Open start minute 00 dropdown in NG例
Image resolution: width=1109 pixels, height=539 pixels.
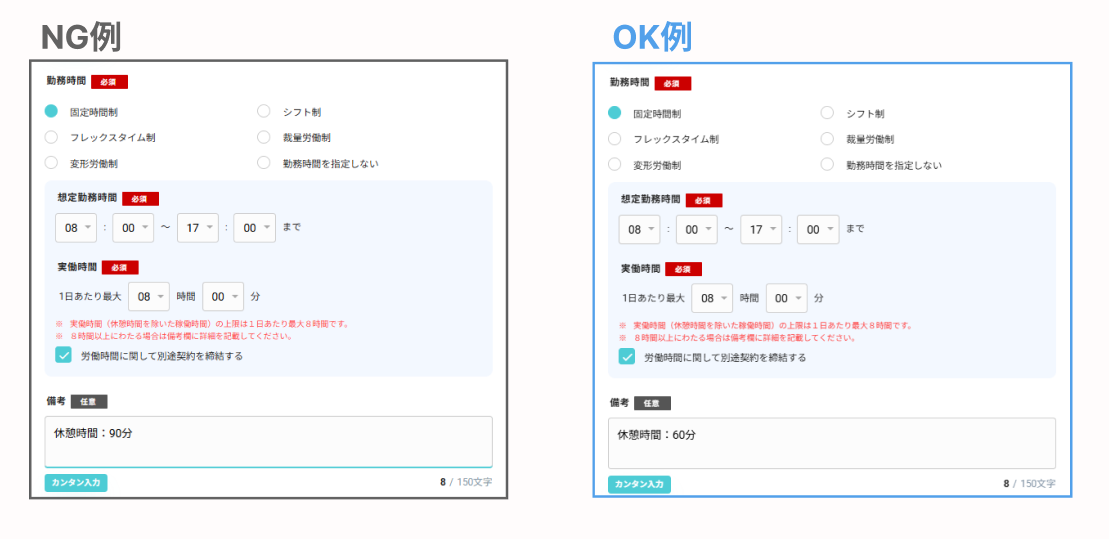coord(133,228)
